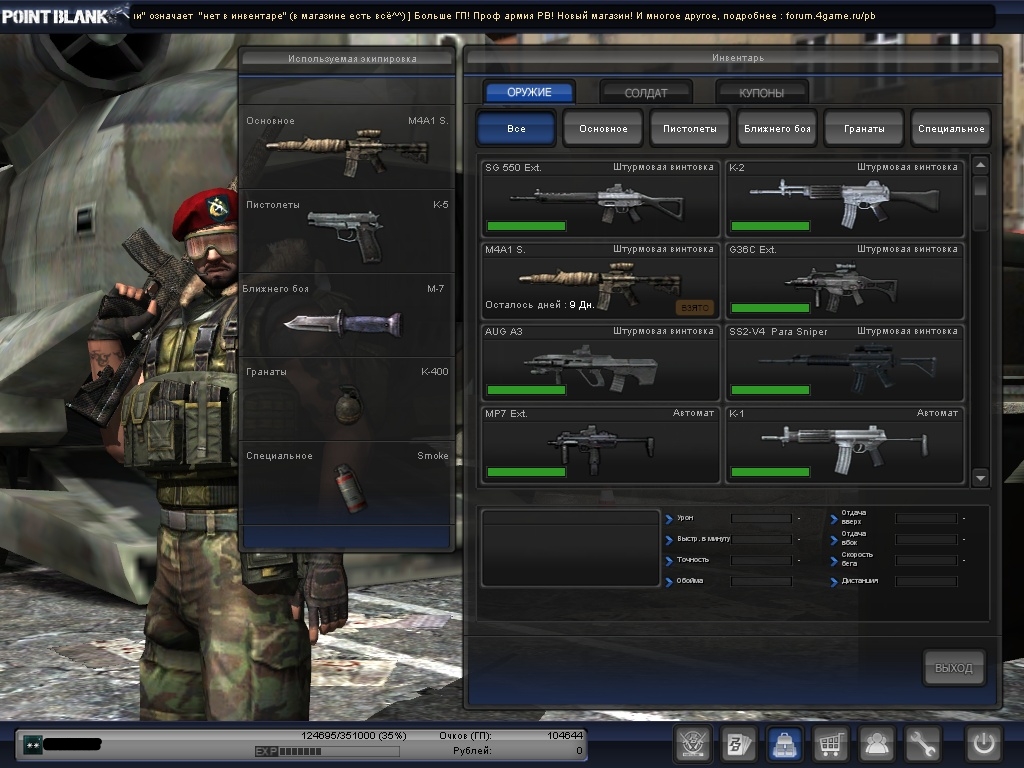The height and width of the screenshot is (768, 1024).
Task: Filter weapons by Ближнего боя
Action: [776, 129]
